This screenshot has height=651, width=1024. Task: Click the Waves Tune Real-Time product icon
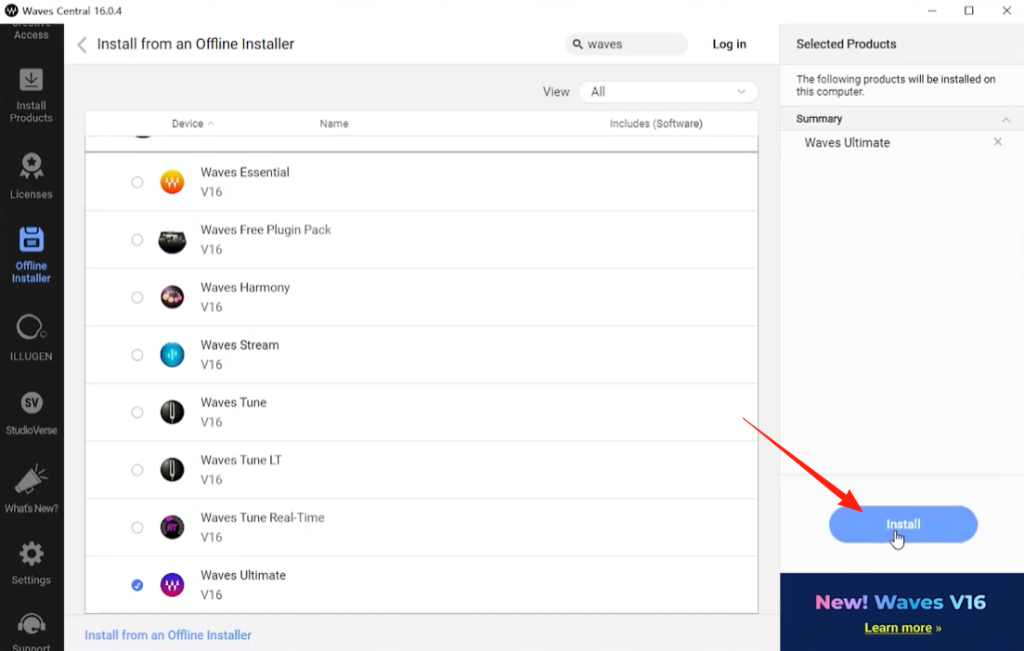click(172, 527)
